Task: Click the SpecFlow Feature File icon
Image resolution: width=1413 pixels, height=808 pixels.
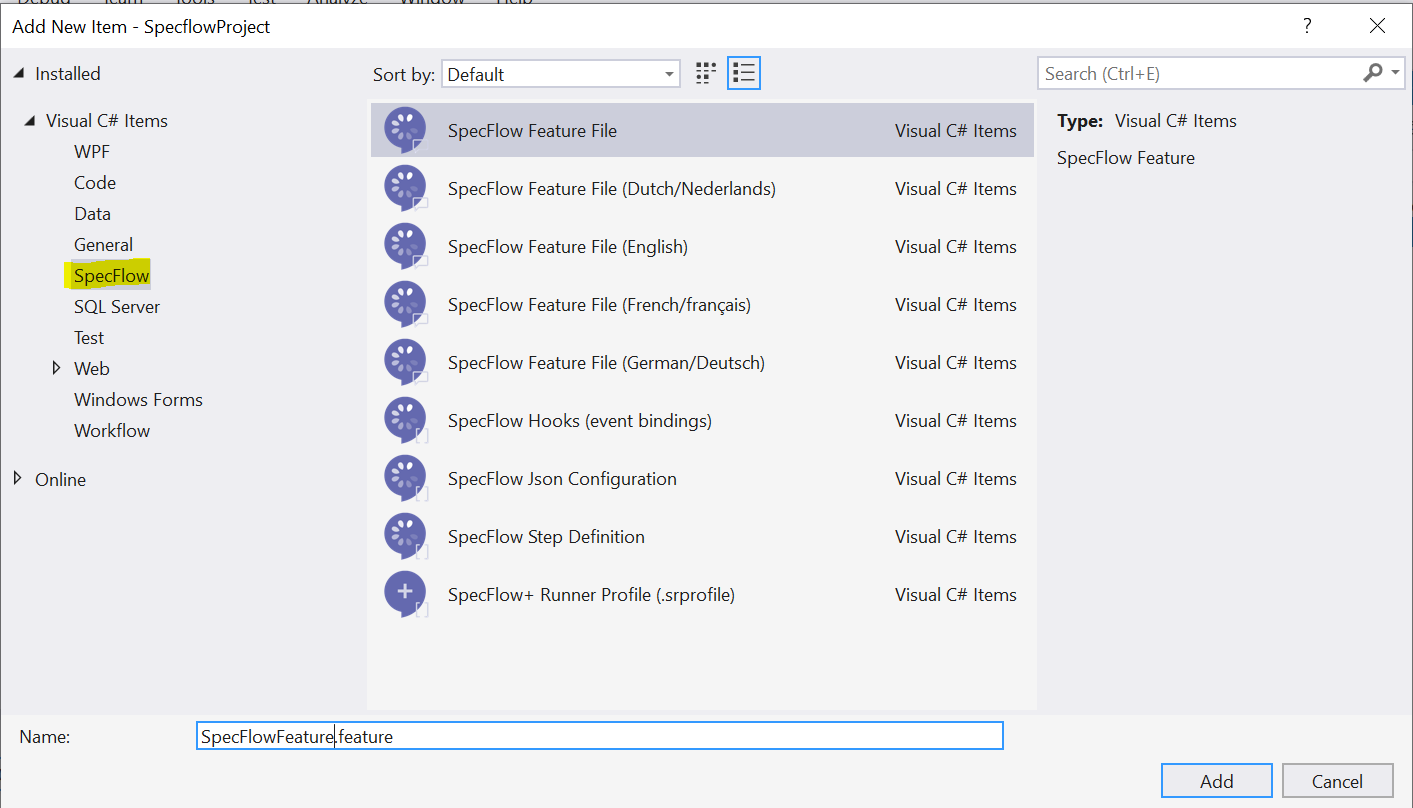Action: click(x=405, y=130)
